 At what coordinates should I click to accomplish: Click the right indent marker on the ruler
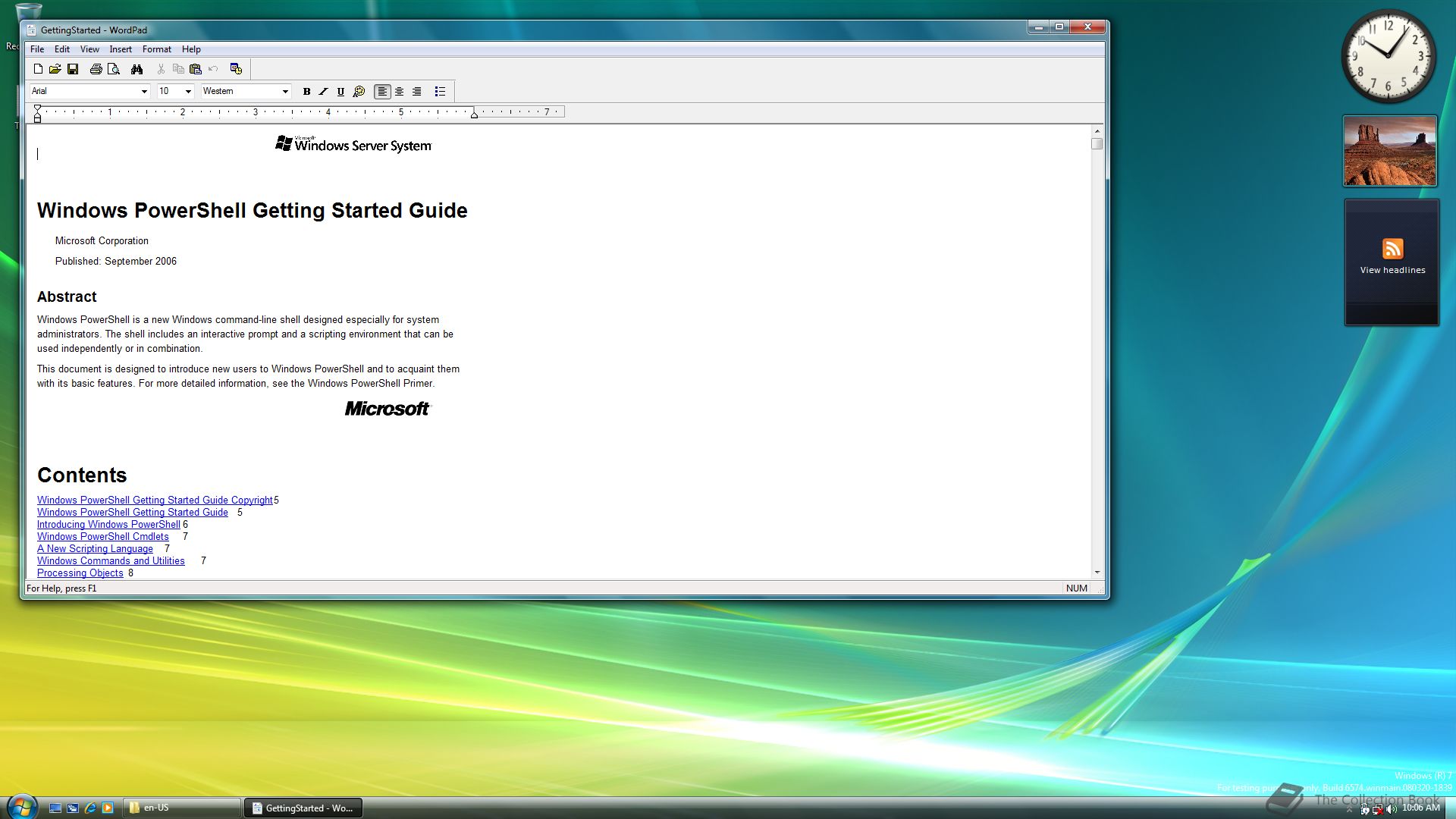pos(474,115)
